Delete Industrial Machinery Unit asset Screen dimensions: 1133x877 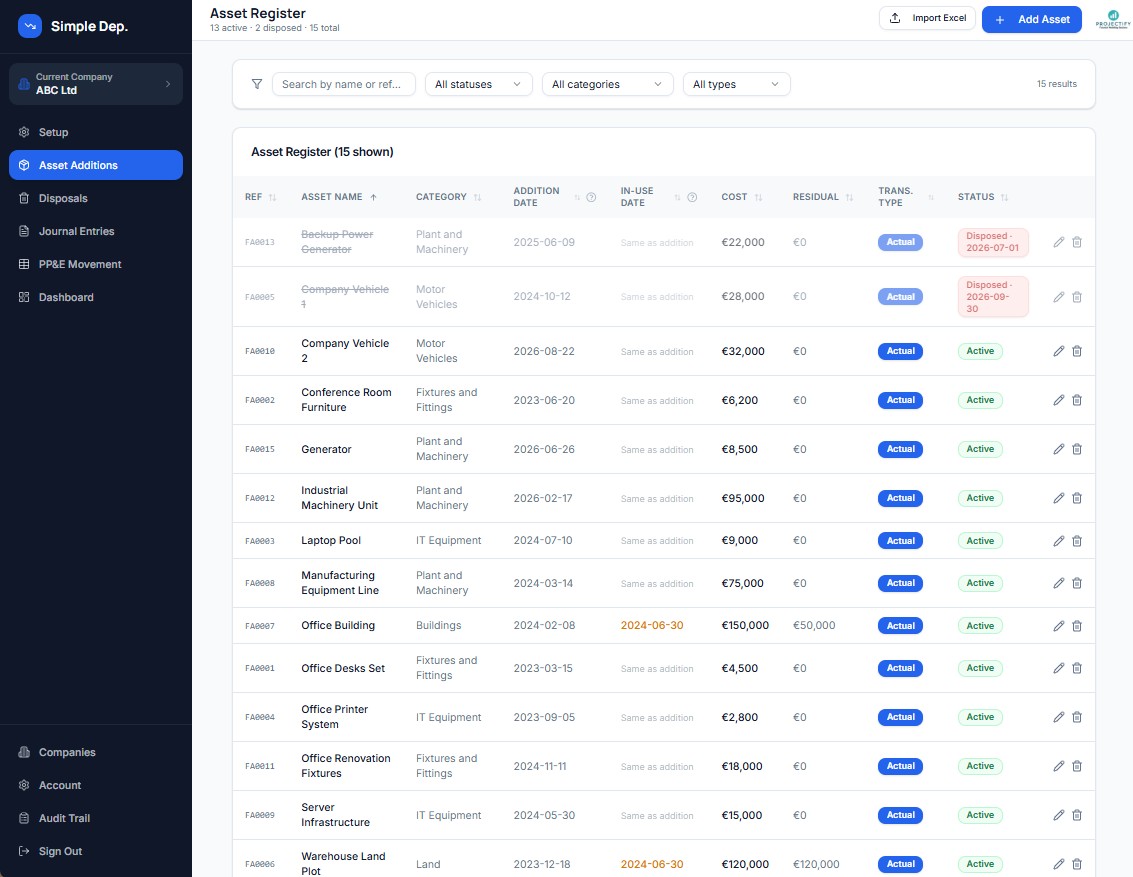1077,498
